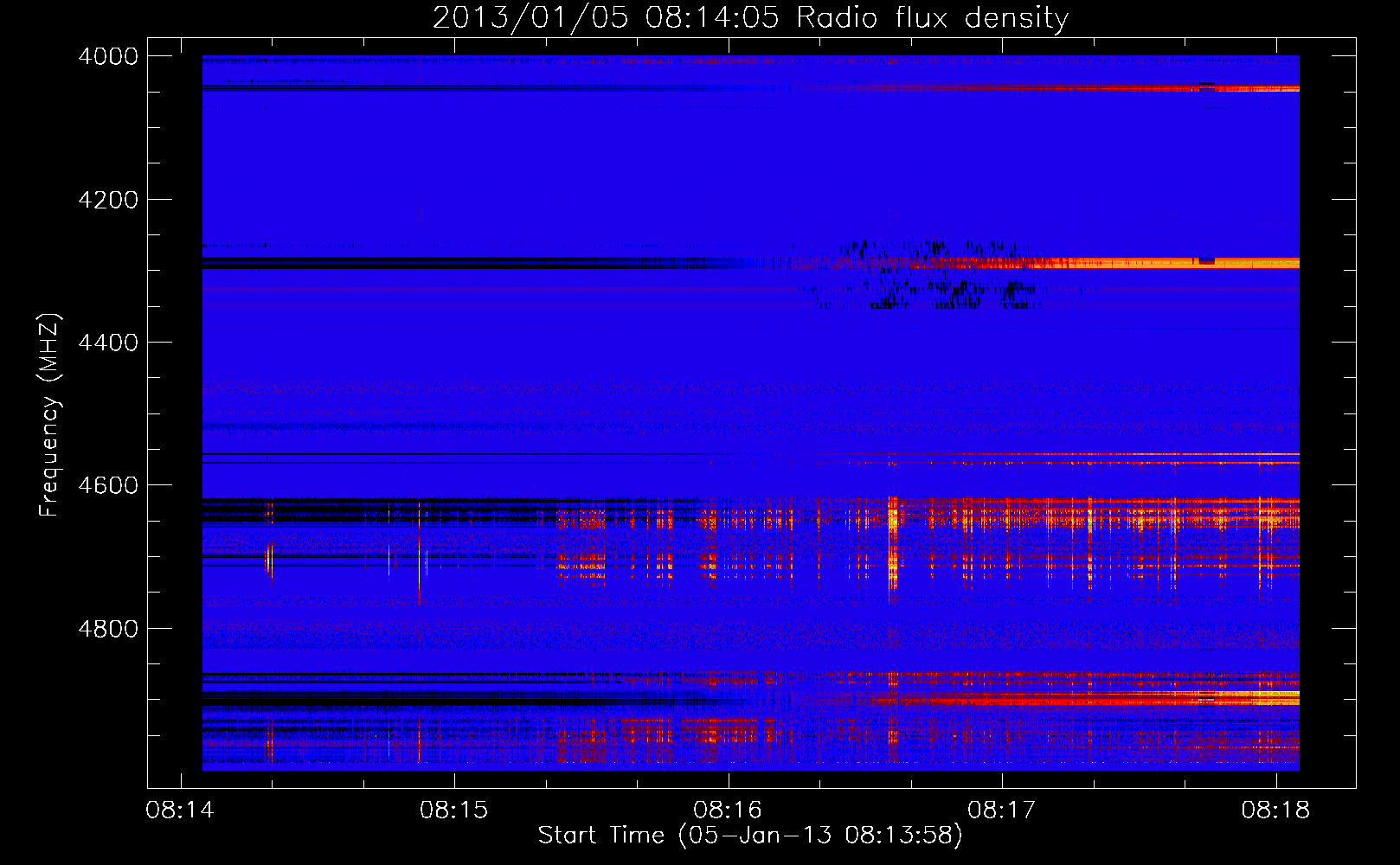Click the '4200' frequency axis label
Viewport: 1400px width, 865px height.
[x=108, y=200]
